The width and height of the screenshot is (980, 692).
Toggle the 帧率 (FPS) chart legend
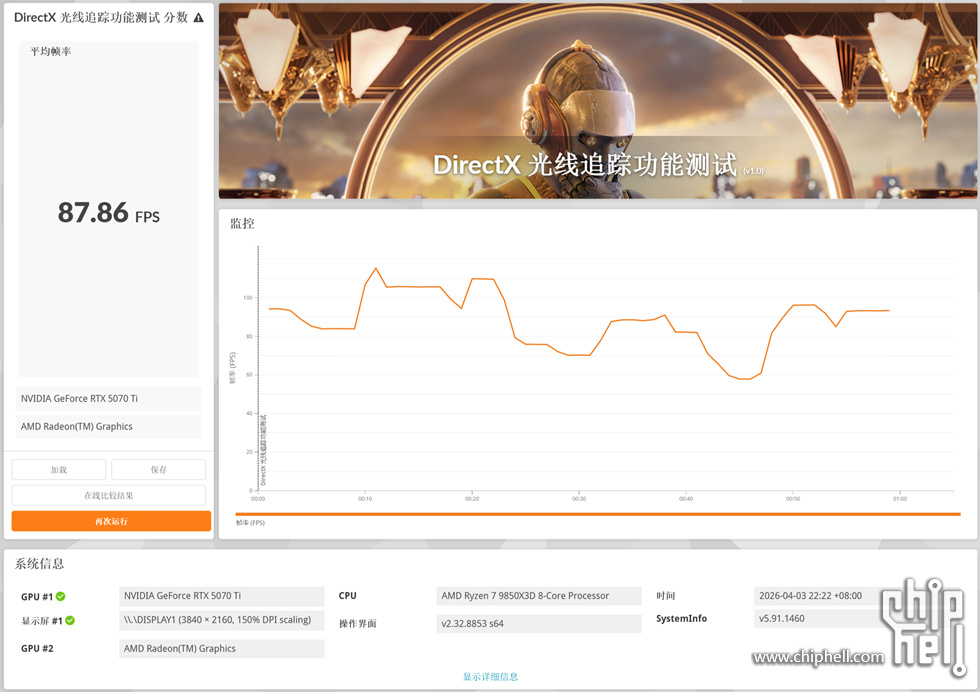(x=250, y=523)
